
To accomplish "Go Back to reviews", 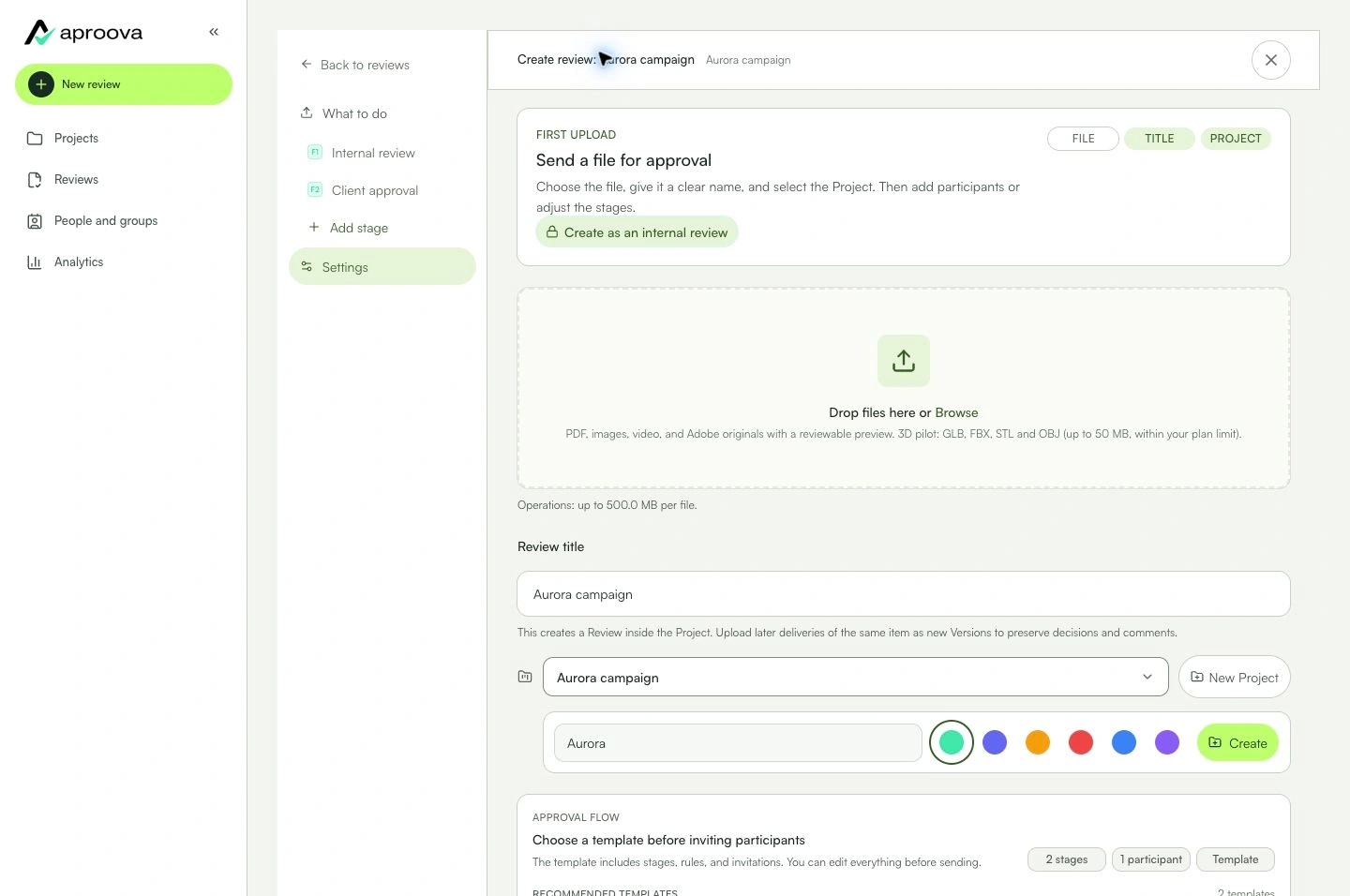I will click(x=355, y=65).
